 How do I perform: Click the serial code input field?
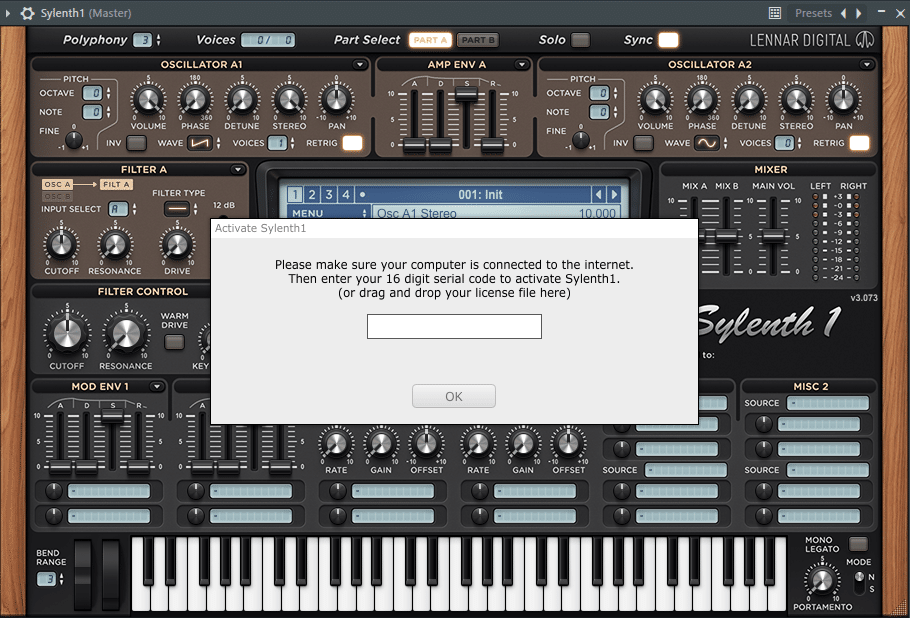(454, 326)
